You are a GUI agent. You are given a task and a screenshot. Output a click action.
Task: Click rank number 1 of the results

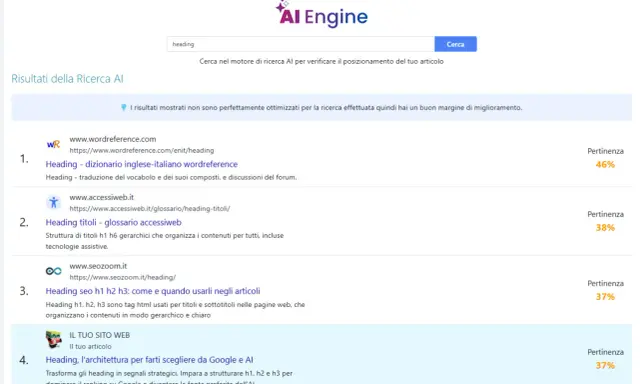24,159
